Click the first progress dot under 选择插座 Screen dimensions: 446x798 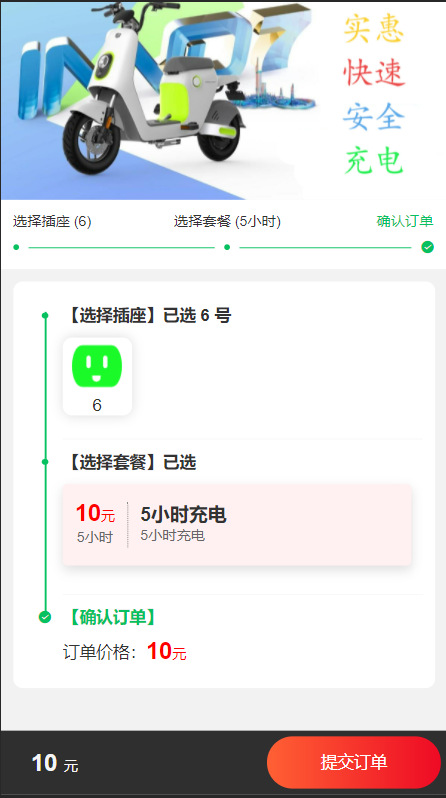tap(16, 247)
